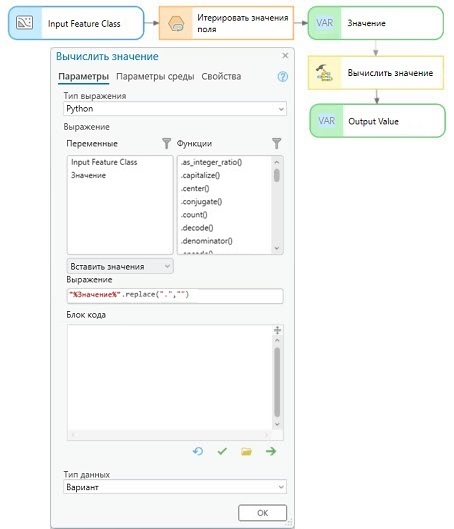Click the yellow folder import icon
The height and width of the screenshot is (529, 454).
[x=247, y=451]
